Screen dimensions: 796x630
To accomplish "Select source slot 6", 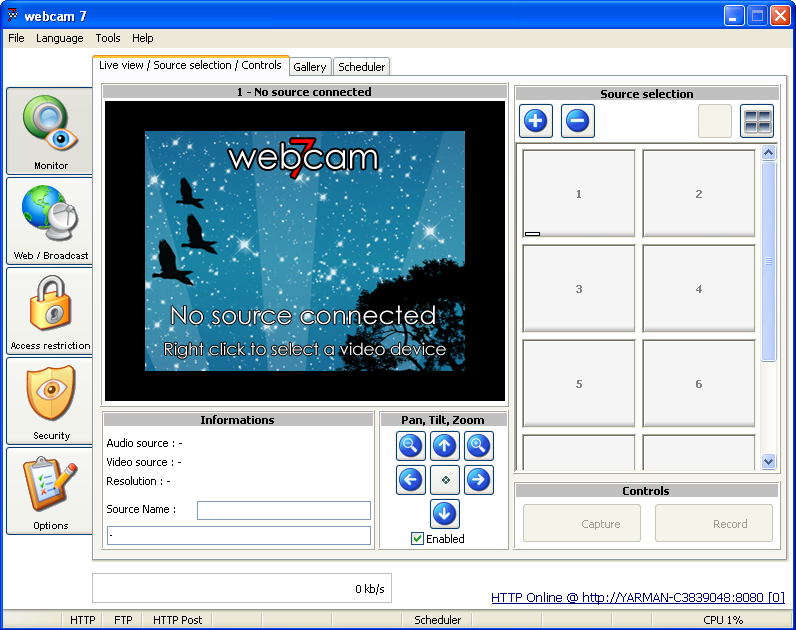I will [x=699, y=384].
